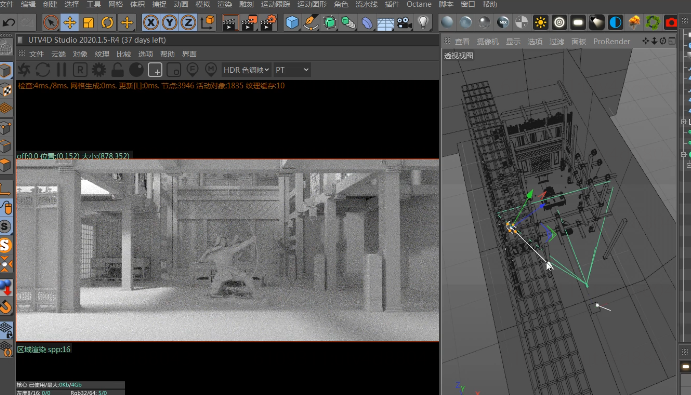Activate the material picker M pin
Image resolution: width=691 pixels, height=395 pixels.
211,70
